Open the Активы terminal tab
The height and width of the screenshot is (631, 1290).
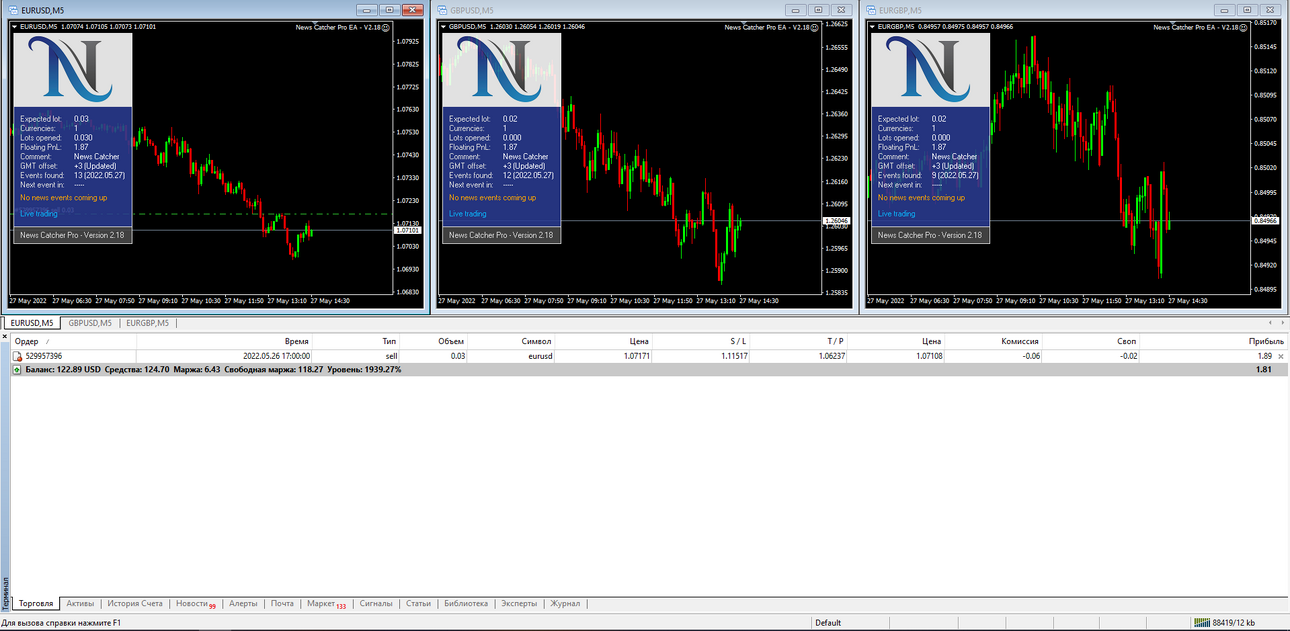pyautogui.click(x=80, y=604)
